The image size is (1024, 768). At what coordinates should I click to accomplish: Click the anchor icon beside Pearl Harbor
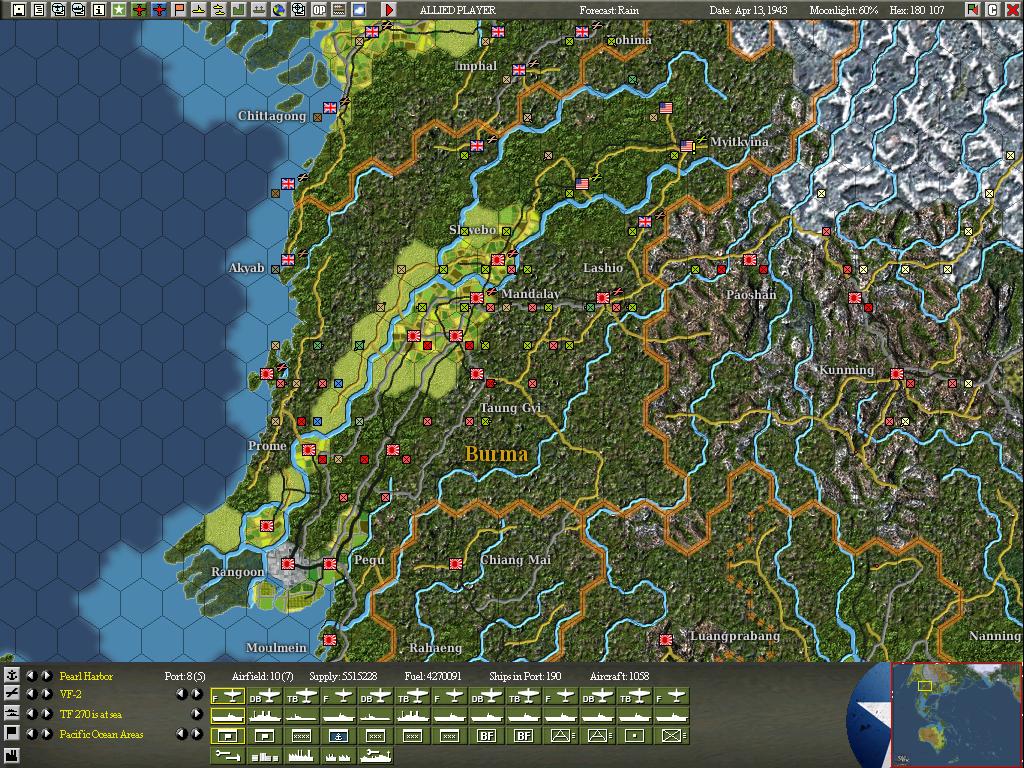(x=11, y=676)
